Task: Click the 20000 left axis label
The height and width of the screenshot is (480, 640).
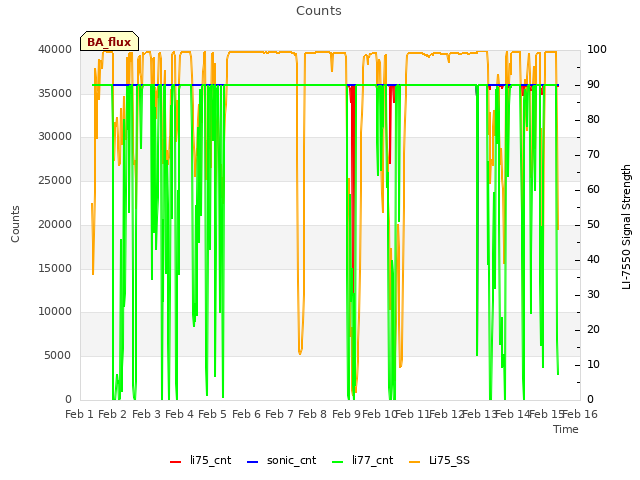Action: pos(55,224)
